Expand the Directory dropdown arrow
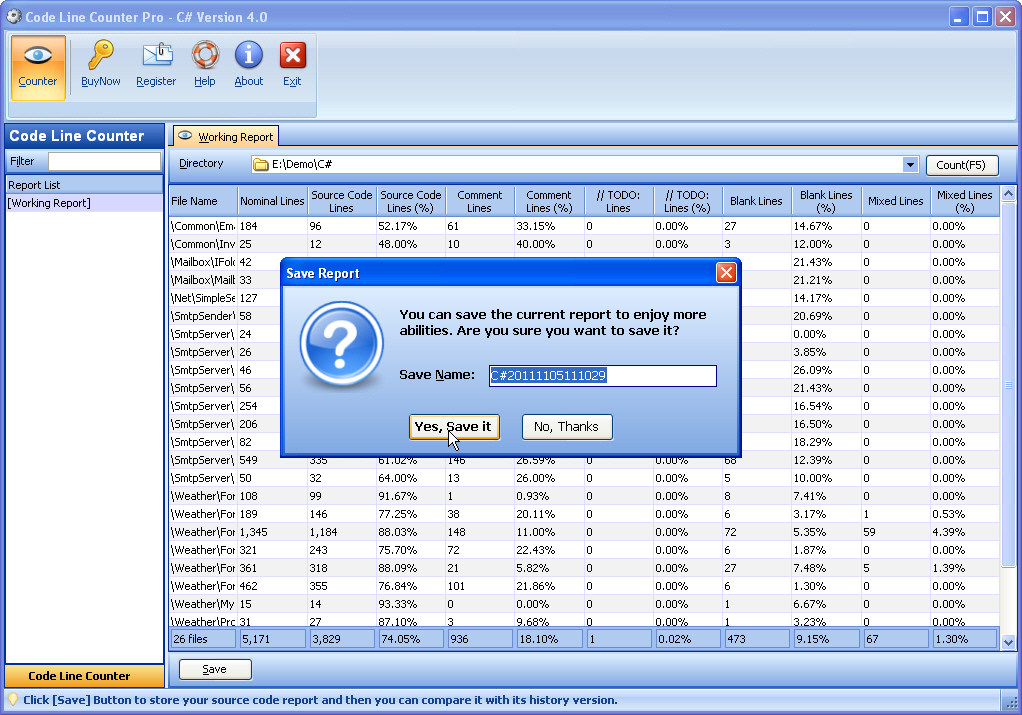This screenshot has height=715, width=1022. click(x=911, y=165)
